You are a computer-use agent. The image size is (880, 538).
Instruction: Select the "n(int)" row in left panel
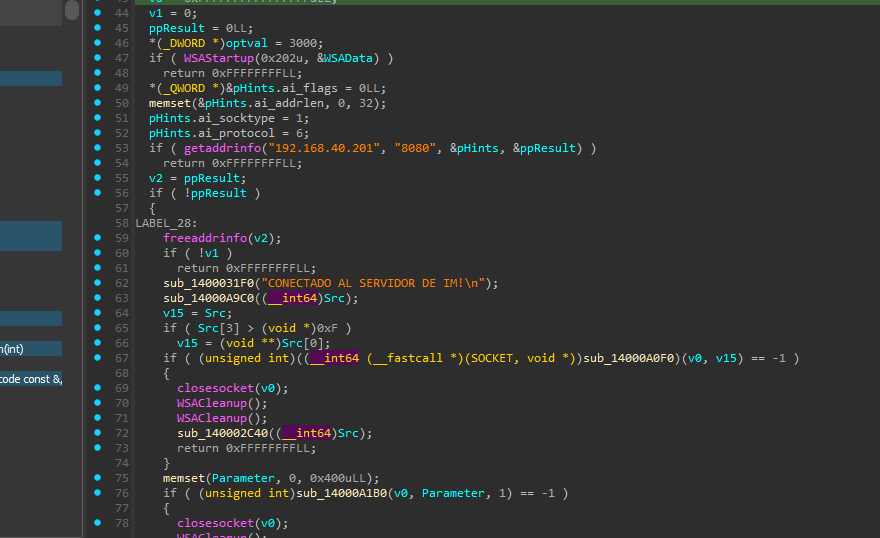[x=31, y=348]
